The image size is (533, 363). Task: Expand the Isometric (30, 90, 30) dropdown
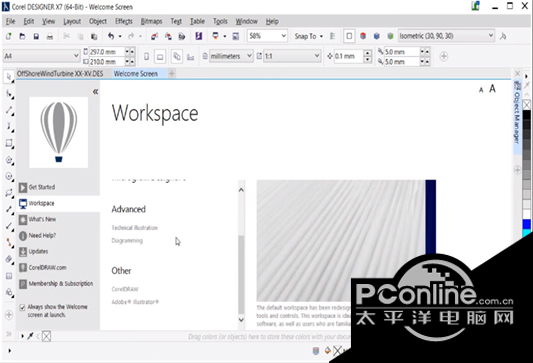[491, 36]
